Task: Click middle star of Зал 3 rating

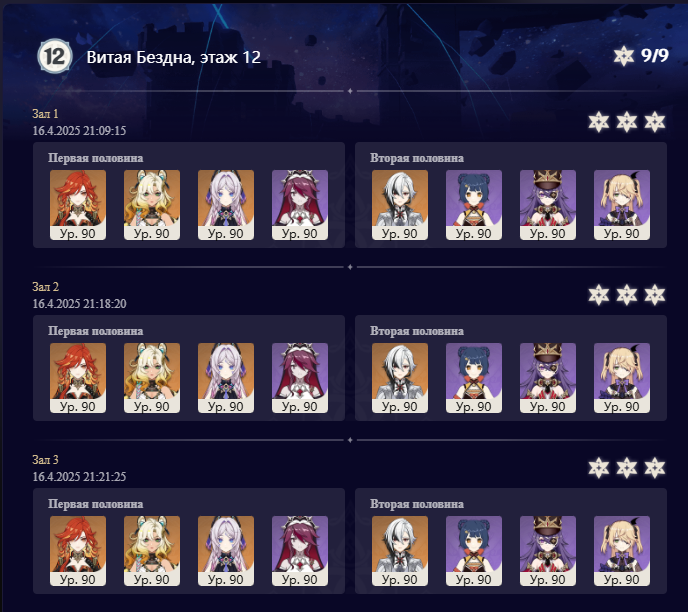Action: (627, 467)
